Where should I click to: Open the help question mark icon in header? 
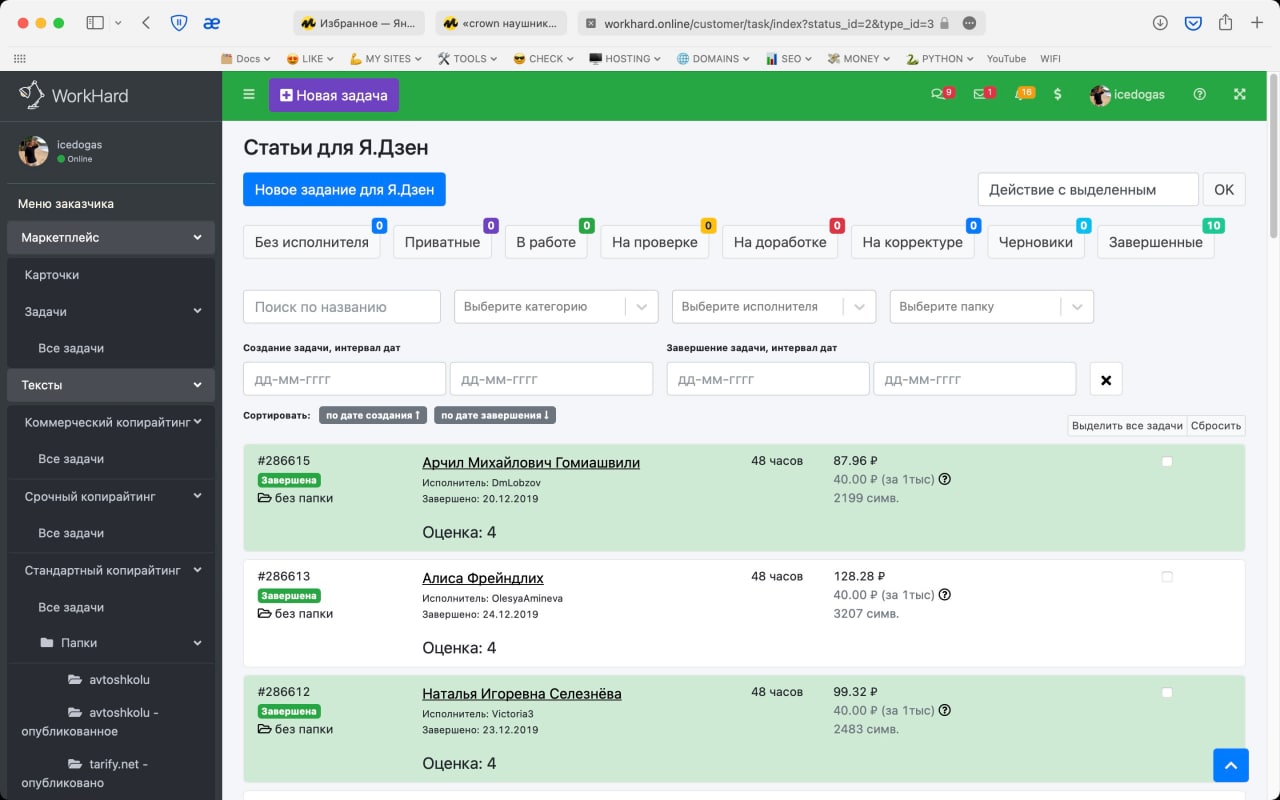point(1200,94)
